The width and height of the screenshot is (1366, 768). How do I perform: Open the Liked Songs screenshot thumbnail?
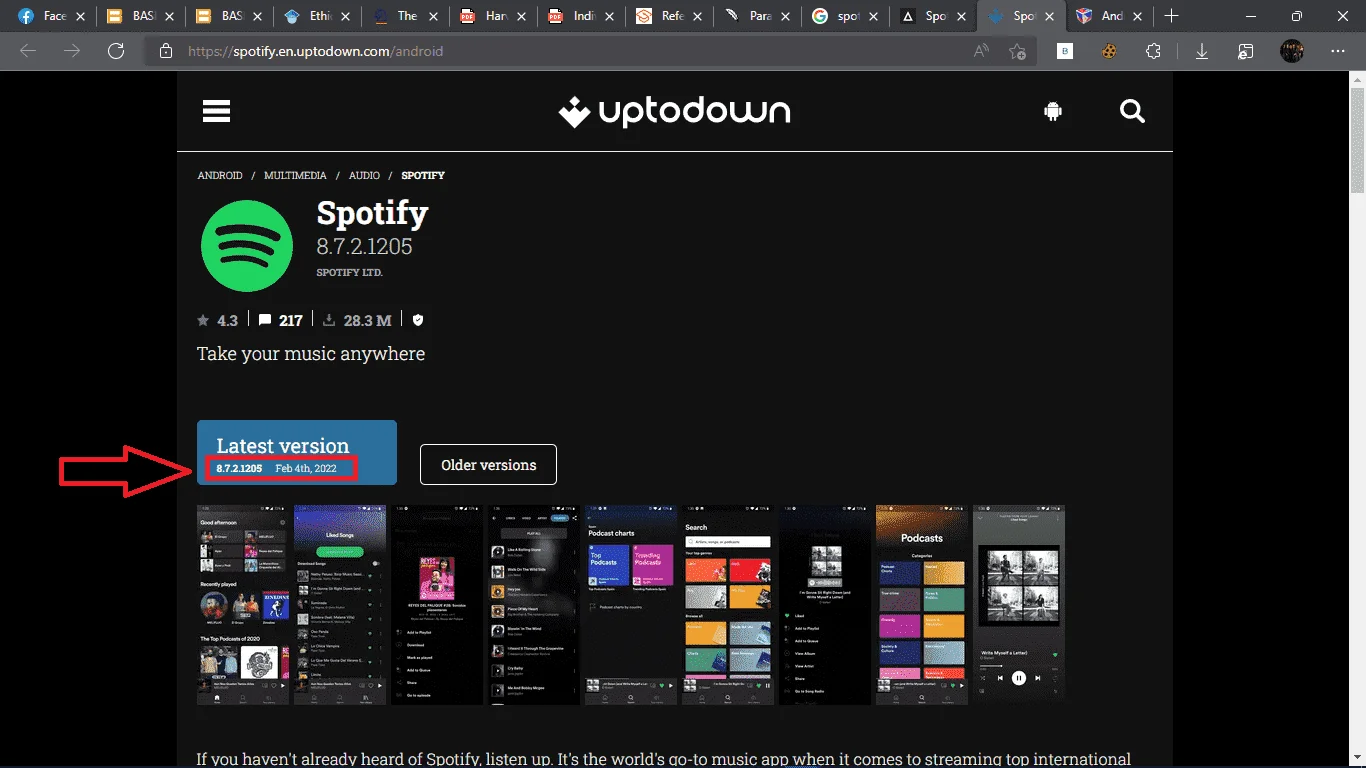tap(340, 605)
